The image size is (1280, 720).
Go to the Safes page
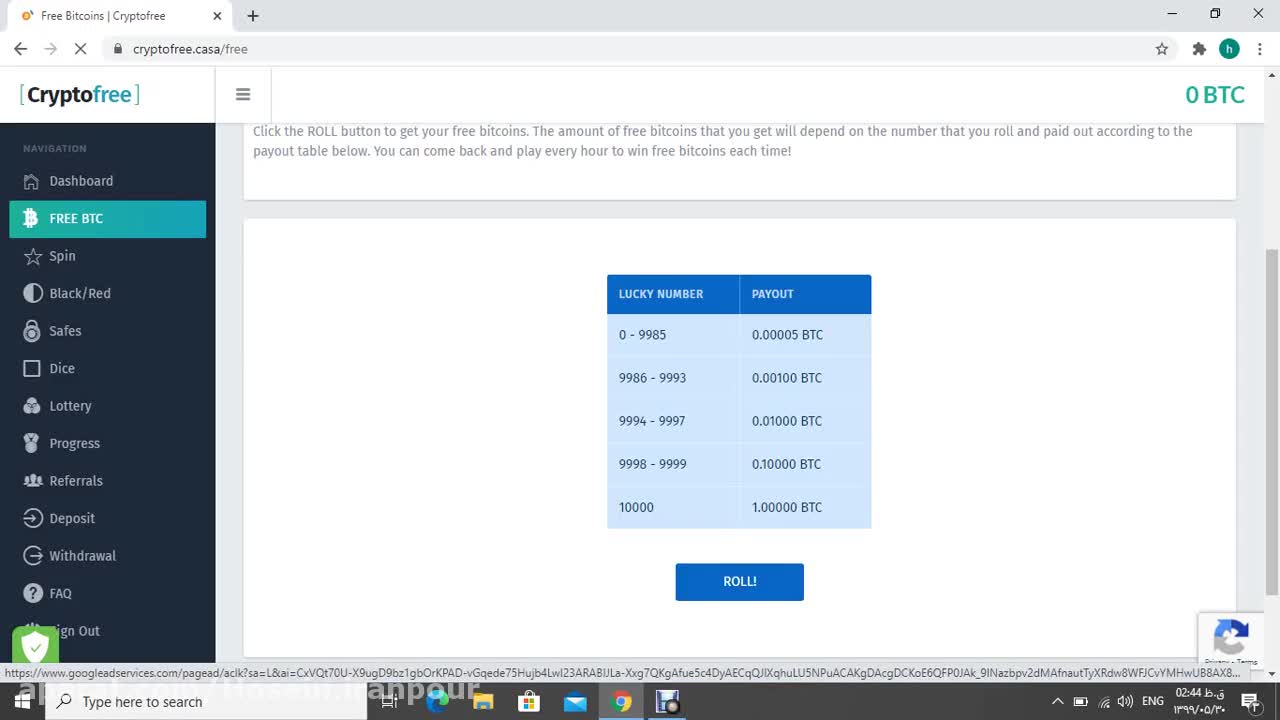click(x=65, y=331)
